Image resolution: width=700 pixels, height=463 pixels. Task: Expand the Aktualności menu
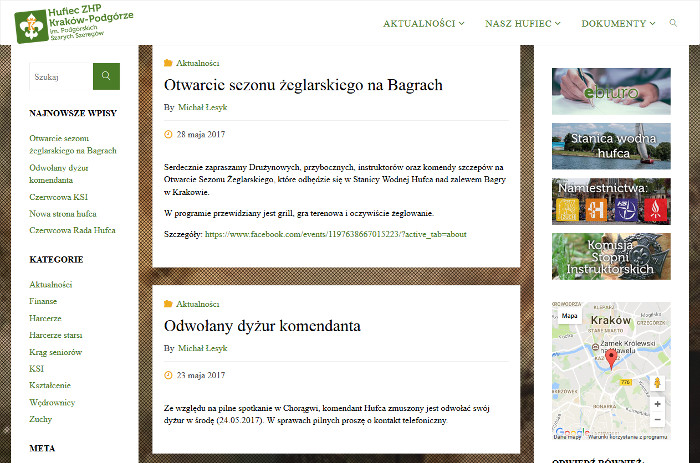424,23
